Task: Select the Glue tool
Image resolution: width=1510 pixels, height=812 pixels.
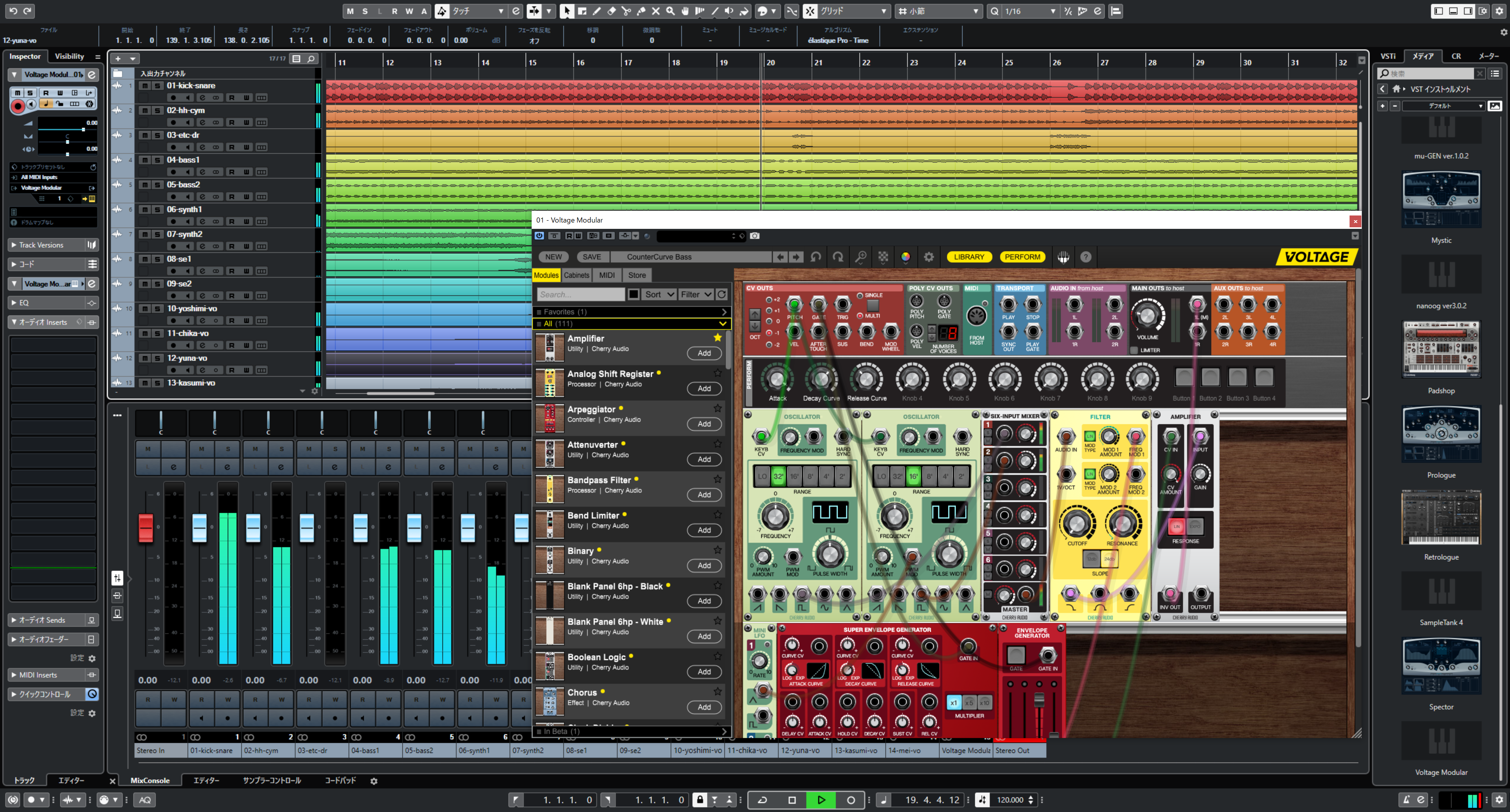Action: pos(641,11)
